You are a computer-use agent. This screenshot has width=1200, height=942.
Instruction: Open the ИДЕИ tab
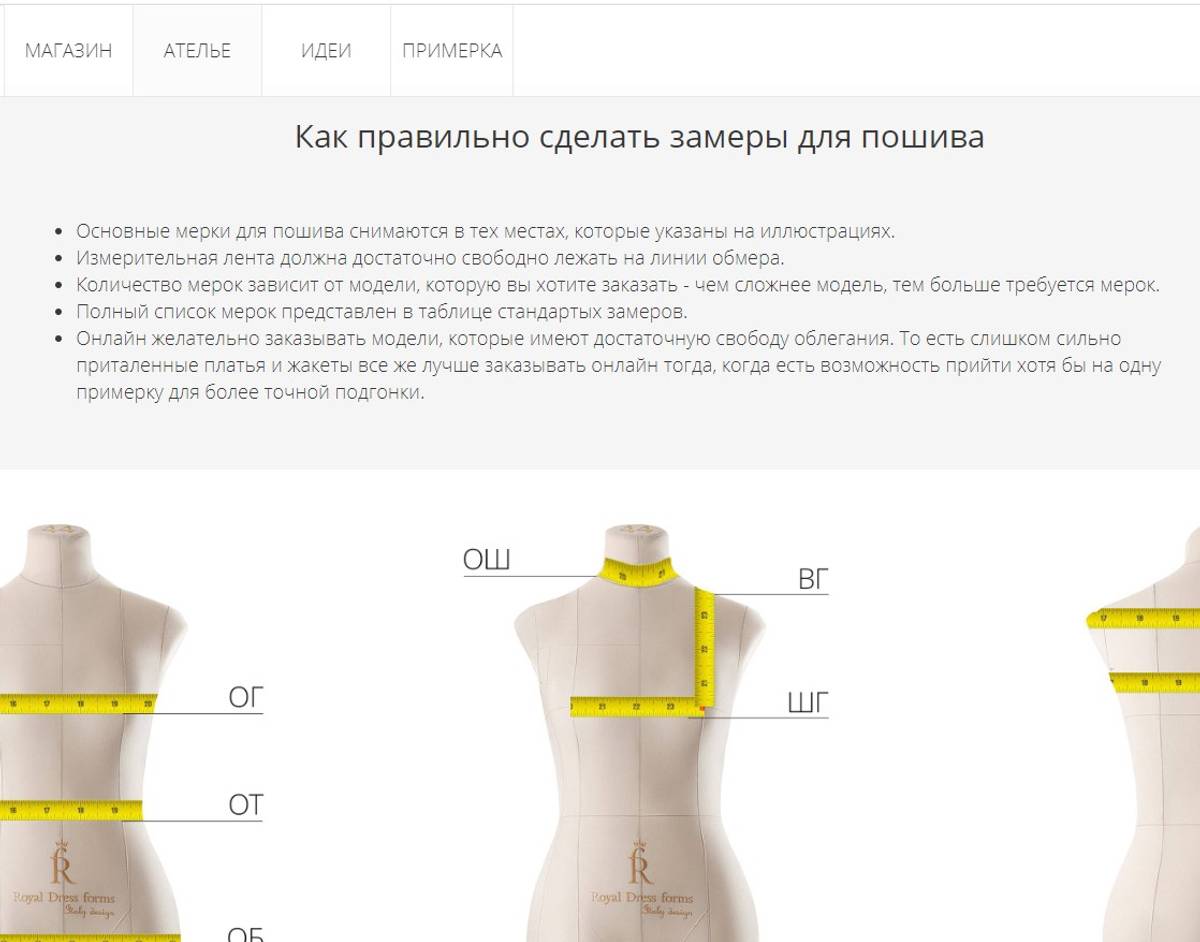[326, 50]
